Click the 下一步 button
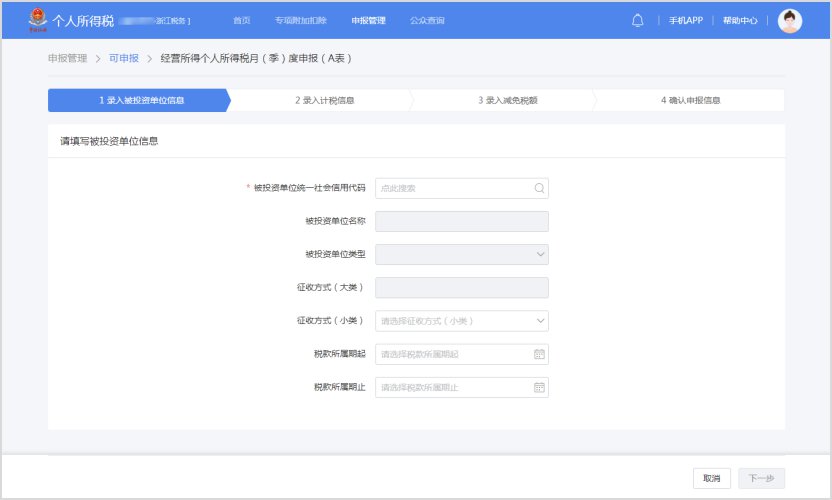 tap(761, 479)
